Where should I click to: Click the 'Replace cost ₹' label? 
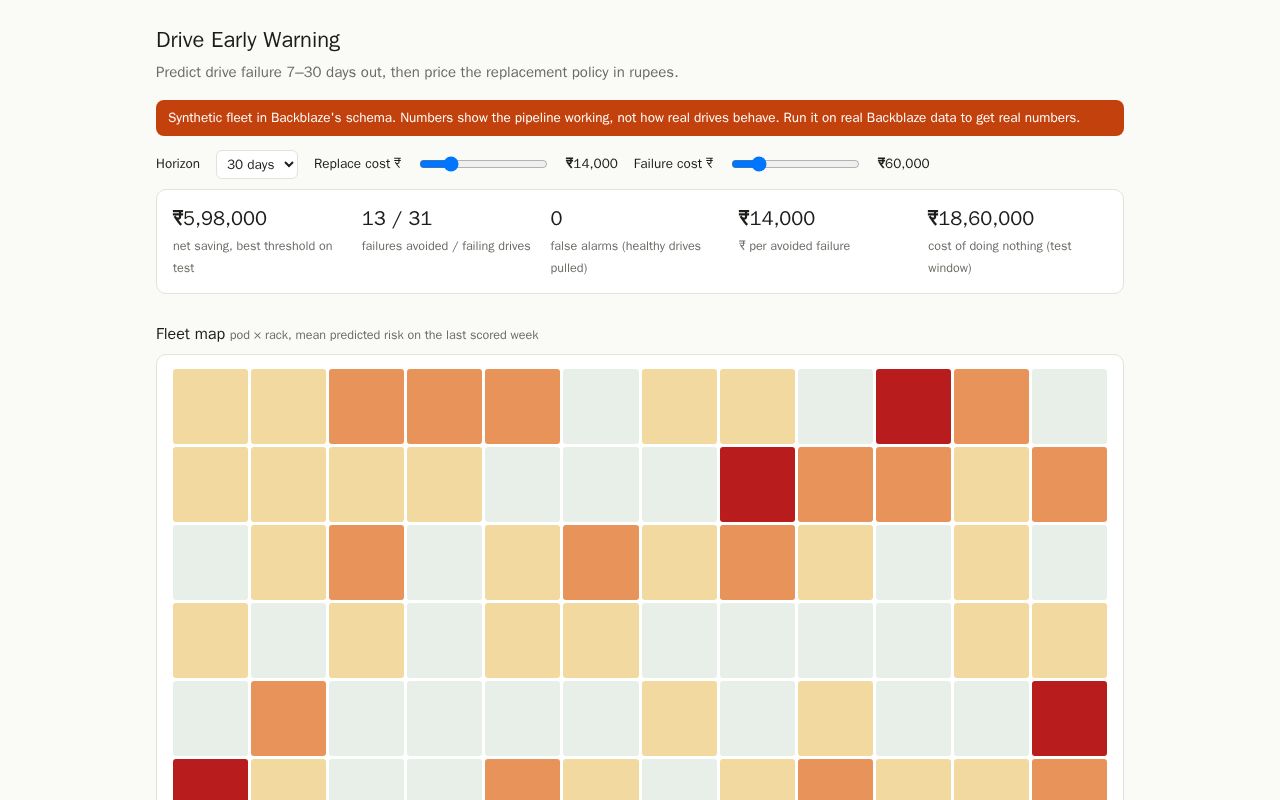point(358,164)
